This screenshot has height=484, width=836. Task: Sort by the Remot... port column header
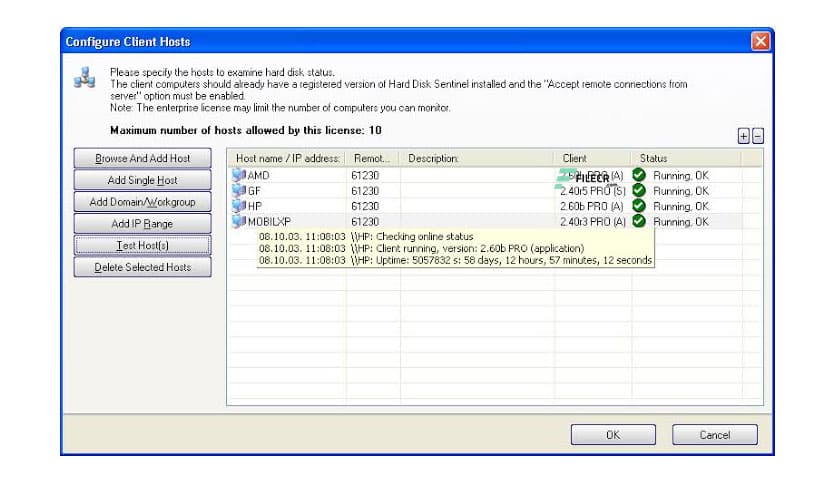pos(373,158)
